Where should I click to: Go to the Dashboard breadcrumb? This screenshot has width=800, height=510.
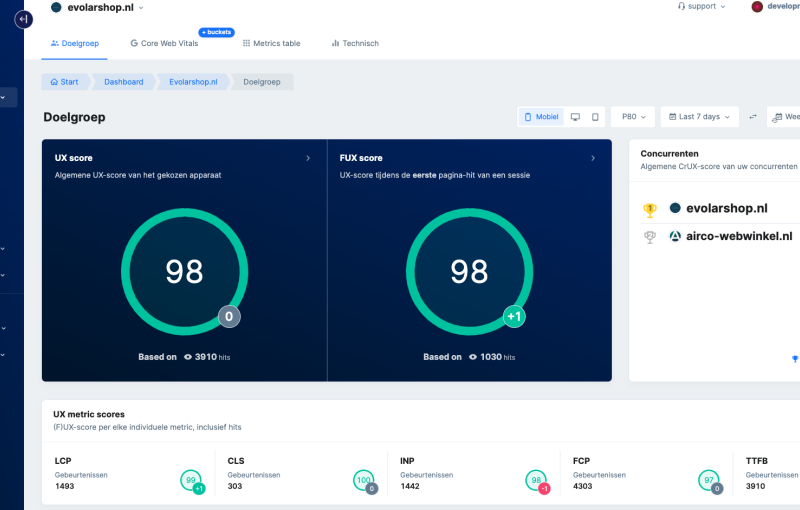point(123,82)
